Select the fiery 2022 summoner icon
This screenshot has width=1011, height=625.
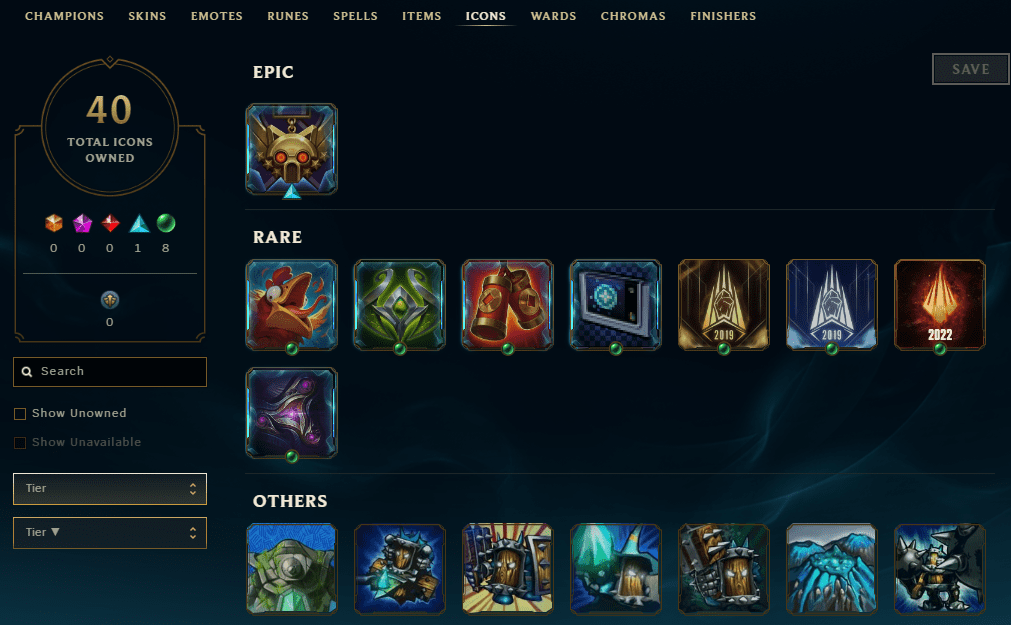tap(939, 305)
